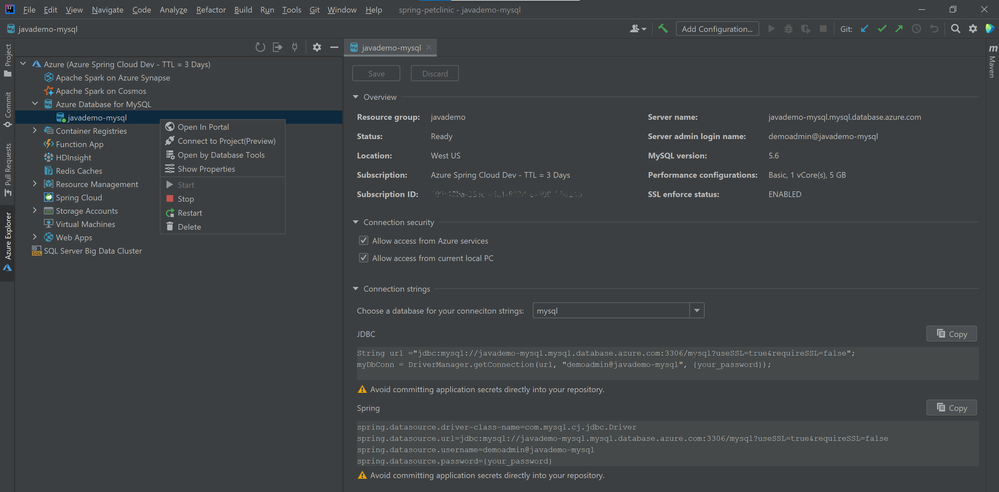Click the Git commit checkmark icon
Screen dimensions: 999x492
882,29
